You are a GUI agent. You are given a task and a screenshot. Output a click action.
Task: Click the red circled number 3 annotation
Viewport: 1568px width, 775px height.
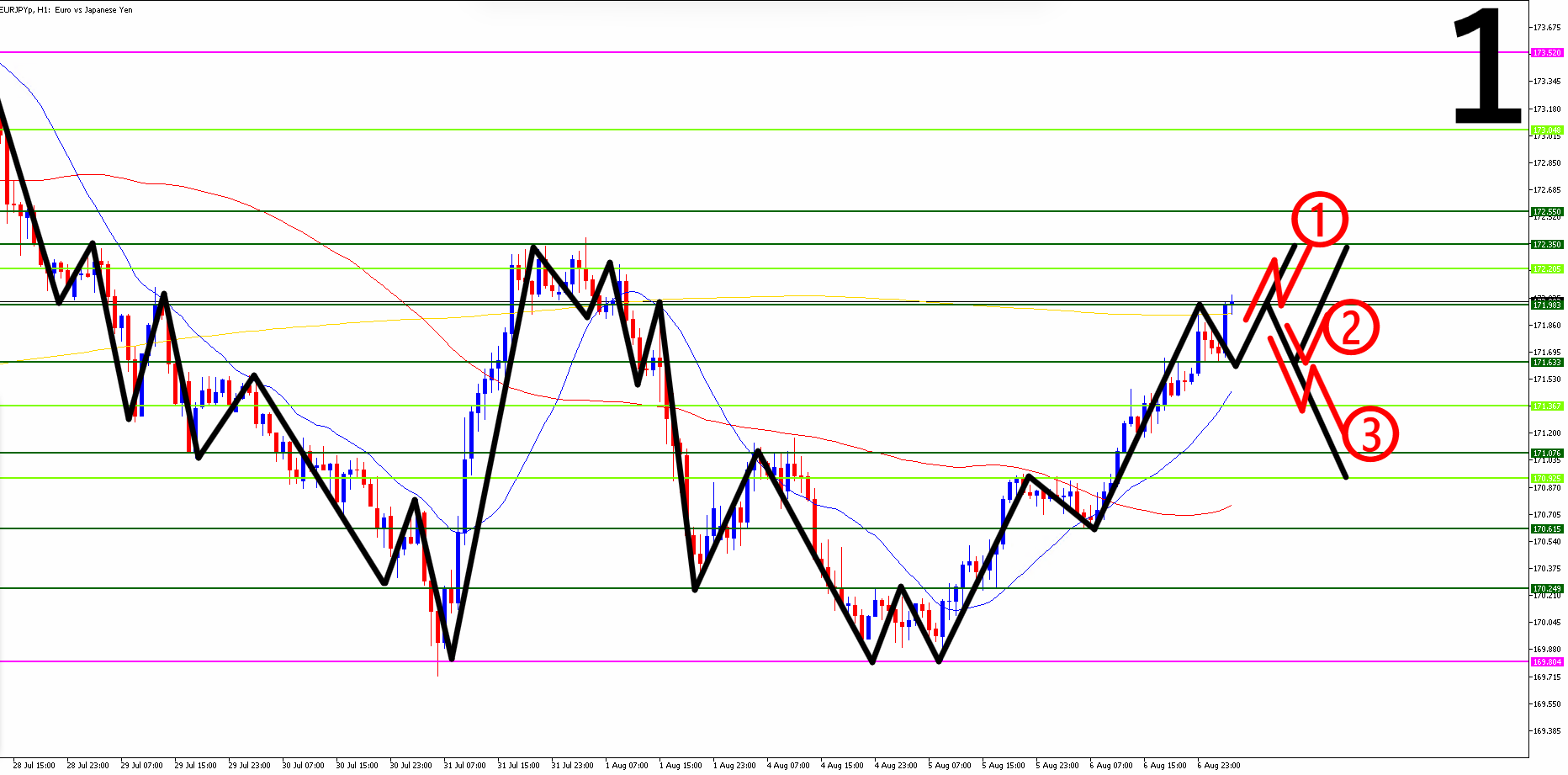tap(1370, 435)
